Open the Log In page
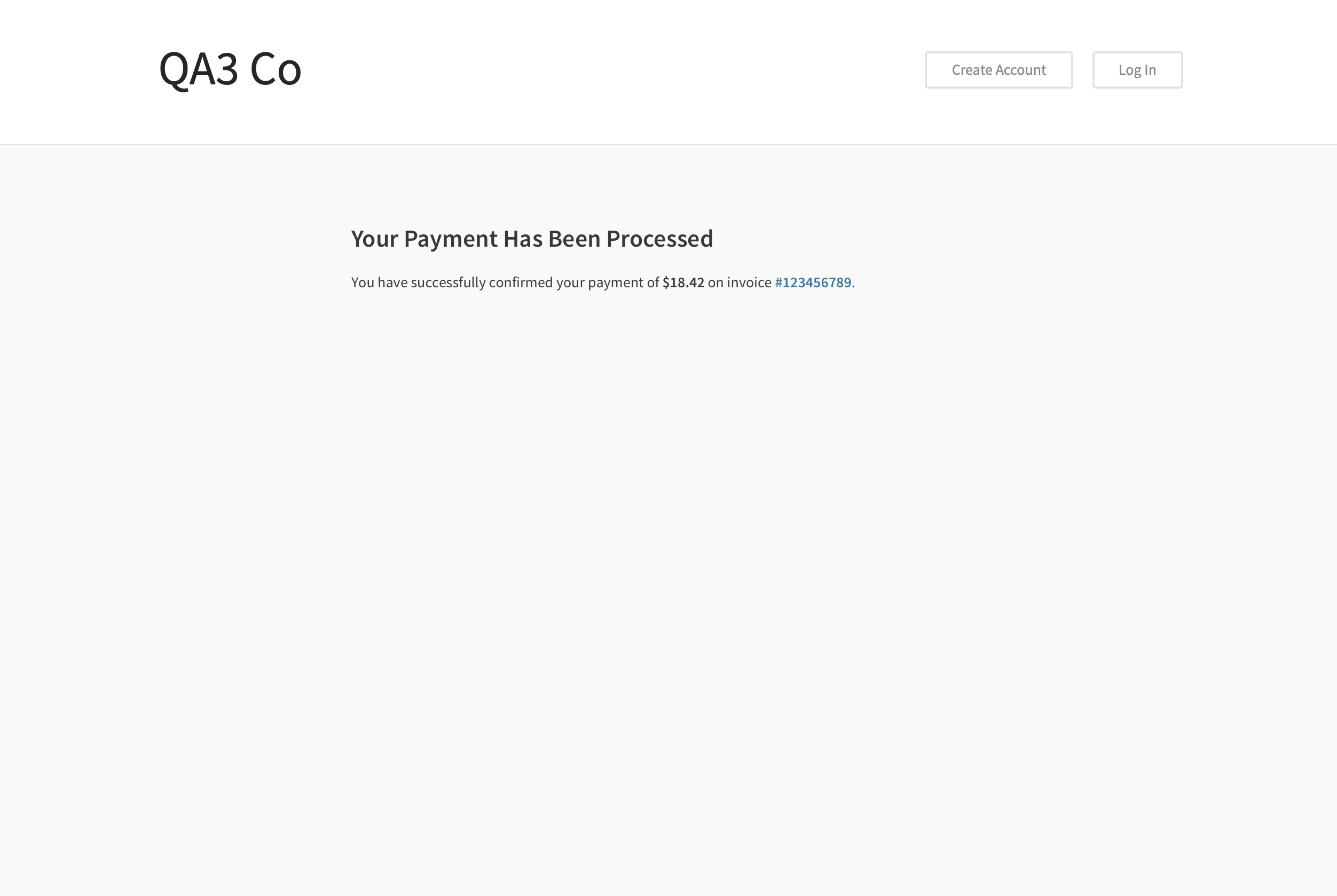Screen dimensions: 1337x896 click(x=1137, y=70)
